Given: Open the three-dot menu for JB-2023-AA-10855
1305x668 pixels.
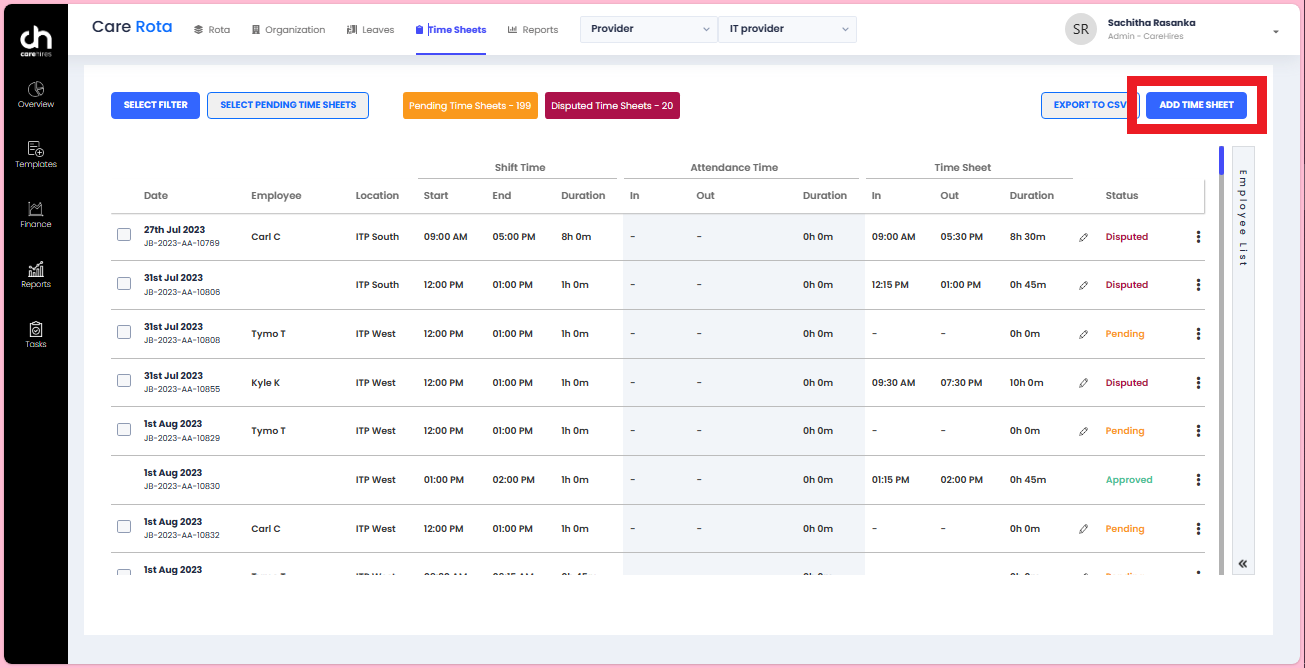Looking at the screenshot, I should point(1198,383).
